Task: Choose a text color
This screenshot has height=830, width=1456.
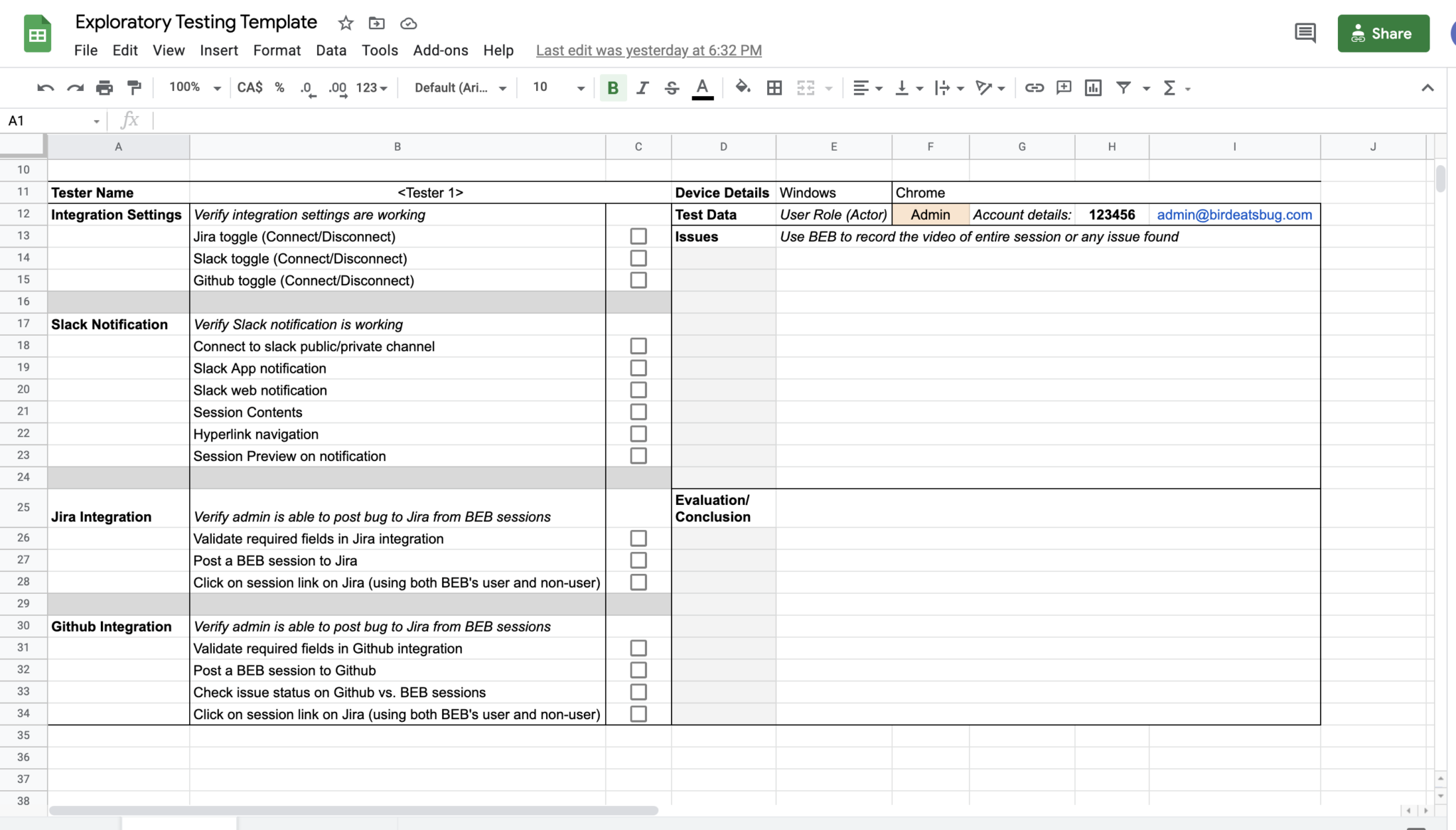Action: pos(702,87)
